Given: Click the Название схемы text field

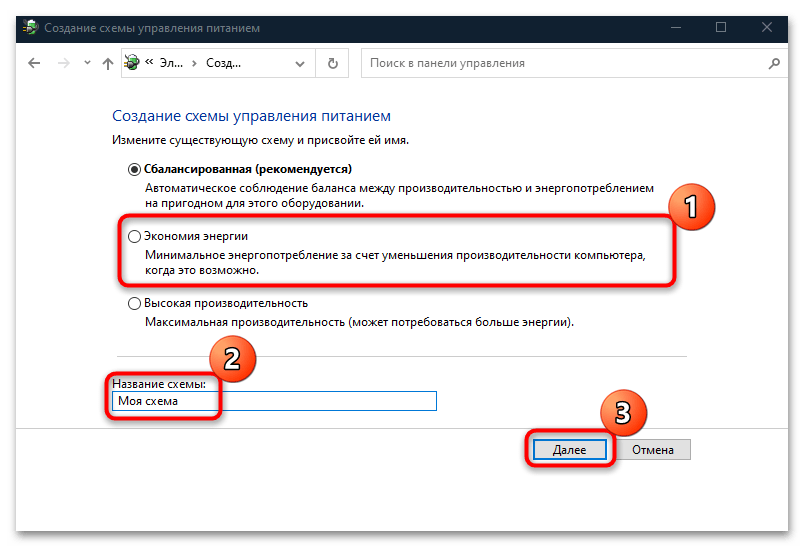Looking at the screenshot, I should coord(275,401).
